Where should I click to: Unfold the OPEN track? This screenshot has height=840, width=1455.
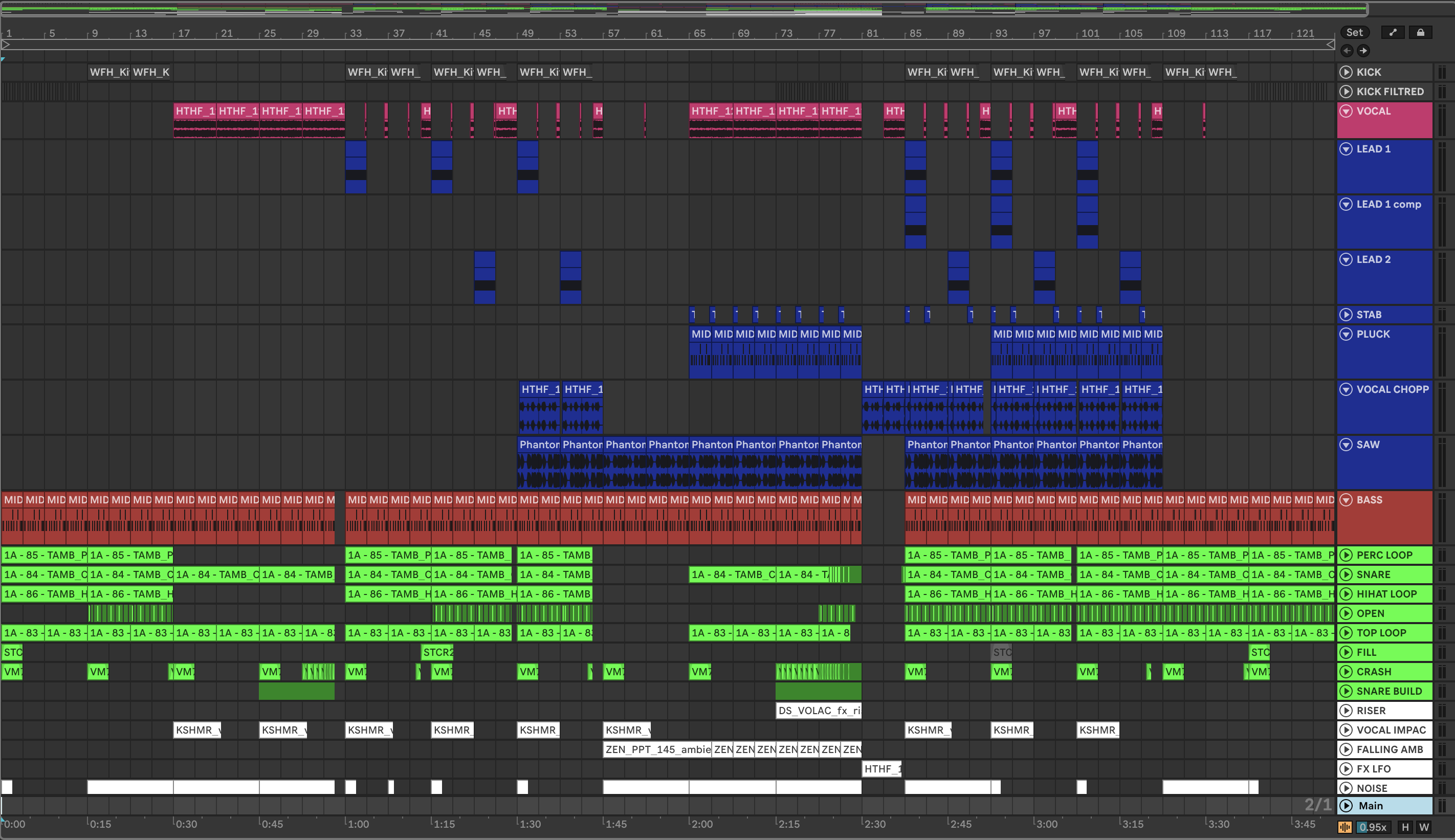click(x=1346, y=613)
